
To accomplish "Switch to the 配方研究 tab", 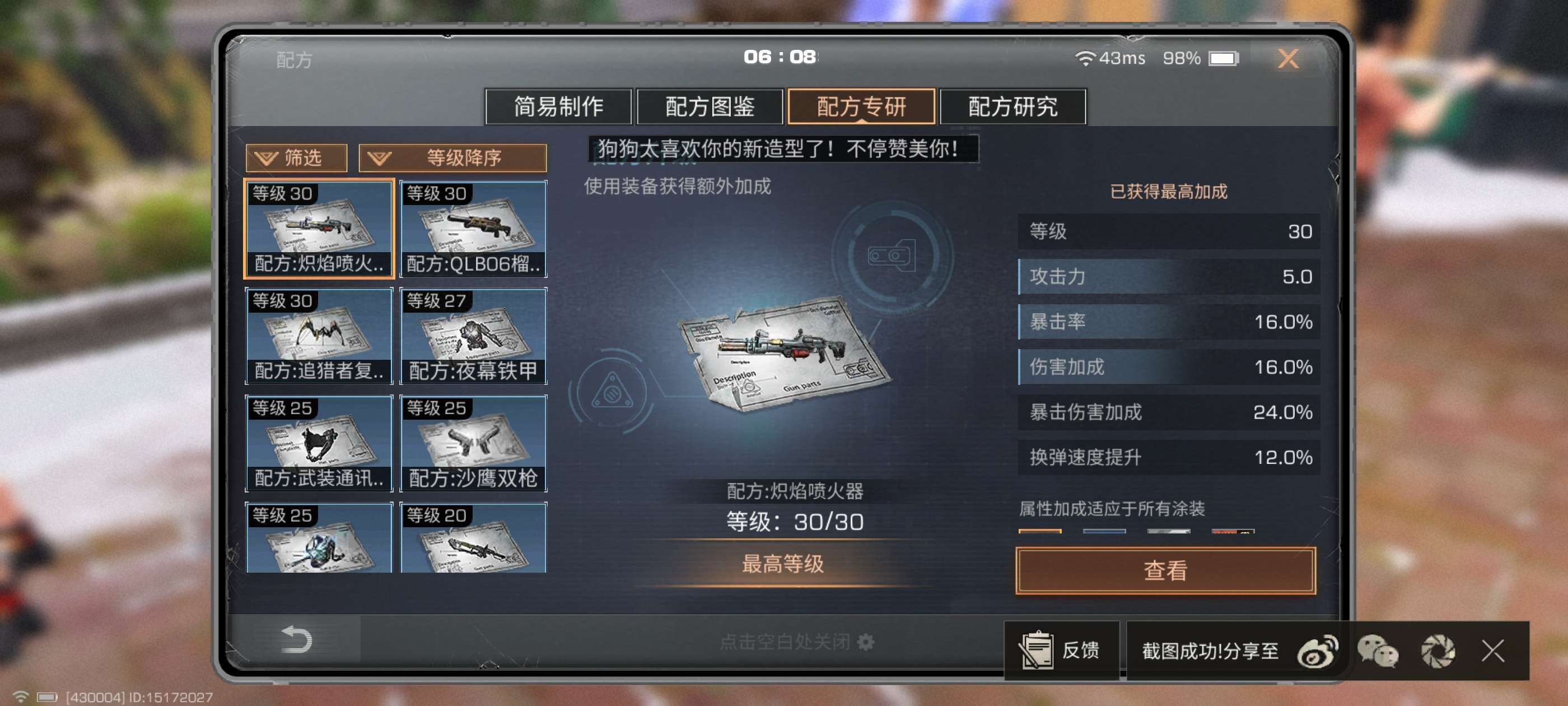I will 1013,106.
